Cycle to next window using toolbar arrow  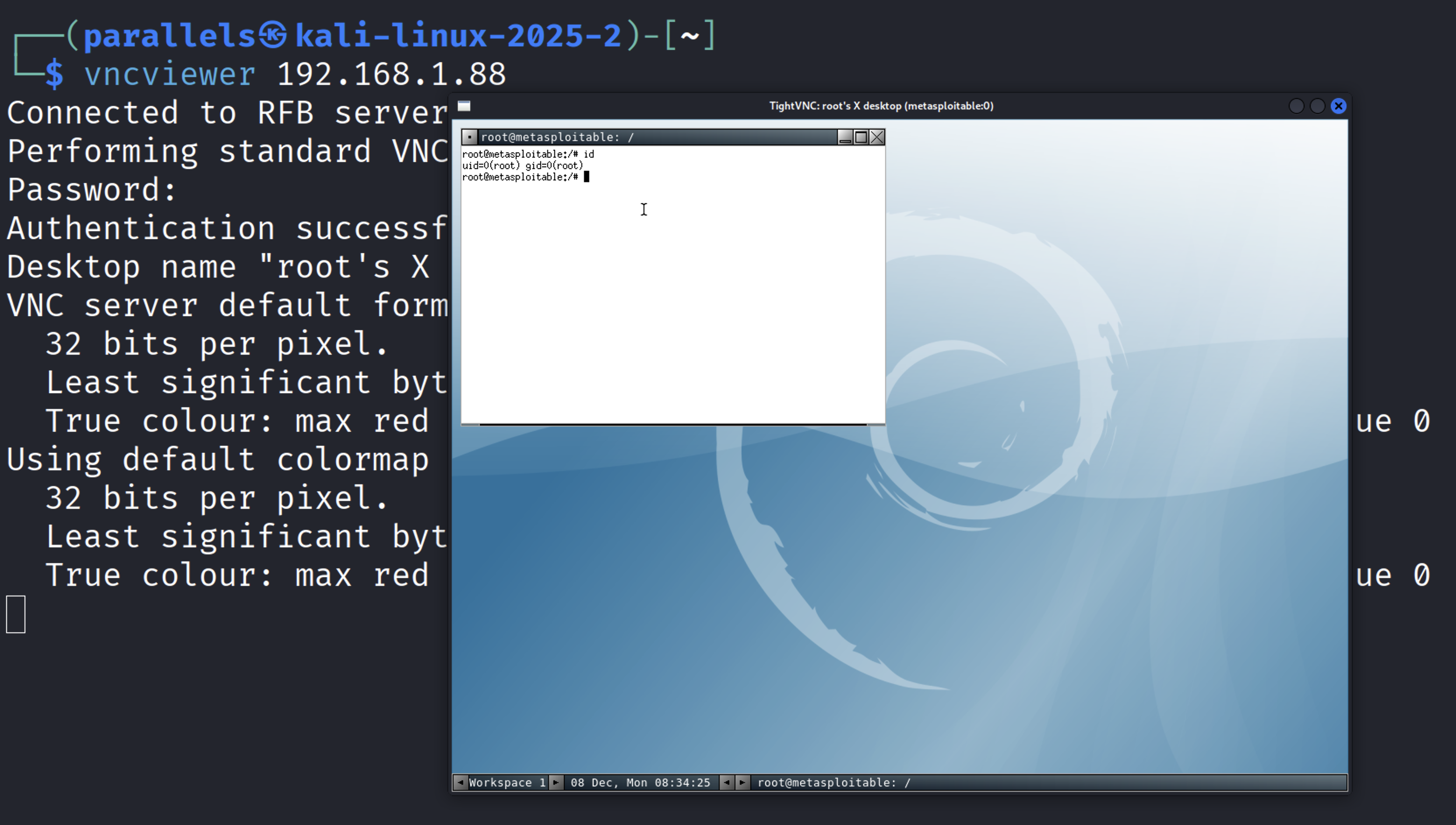742,783
